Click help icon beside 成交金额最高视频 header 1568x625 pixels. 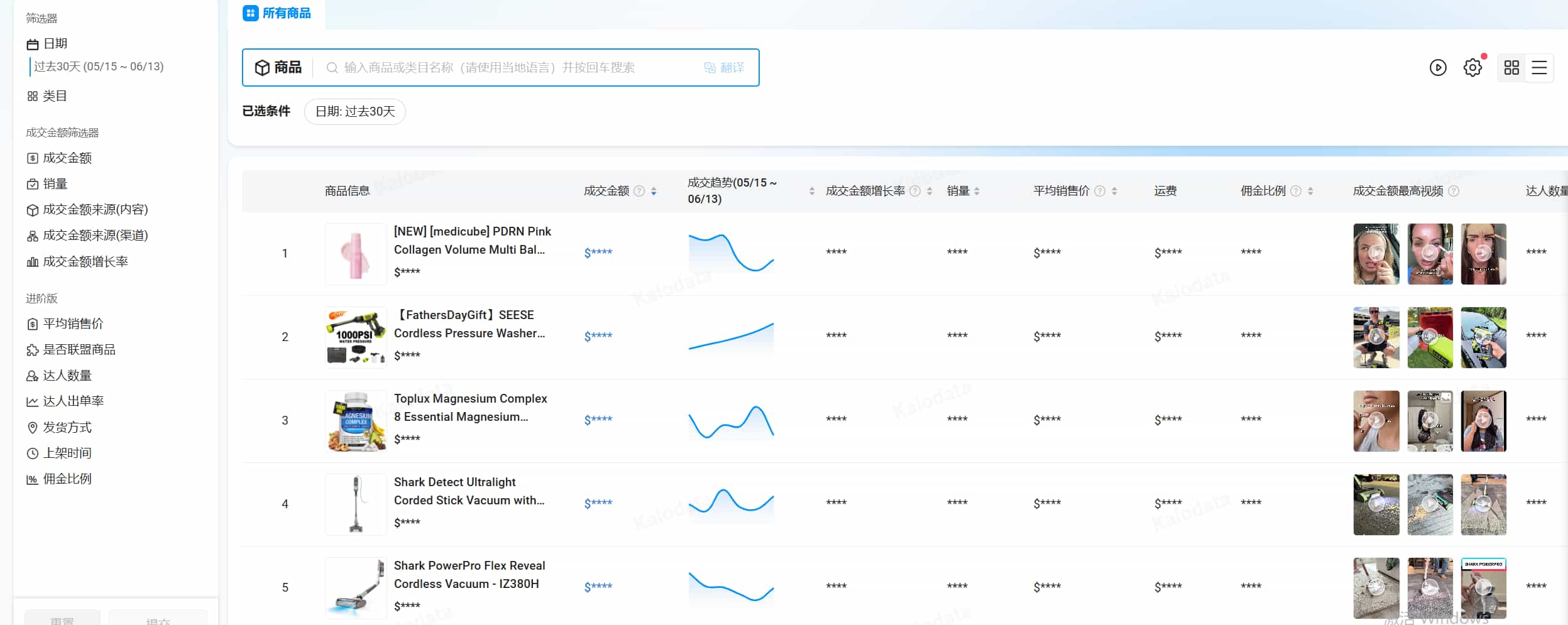tap(1454, 191)
